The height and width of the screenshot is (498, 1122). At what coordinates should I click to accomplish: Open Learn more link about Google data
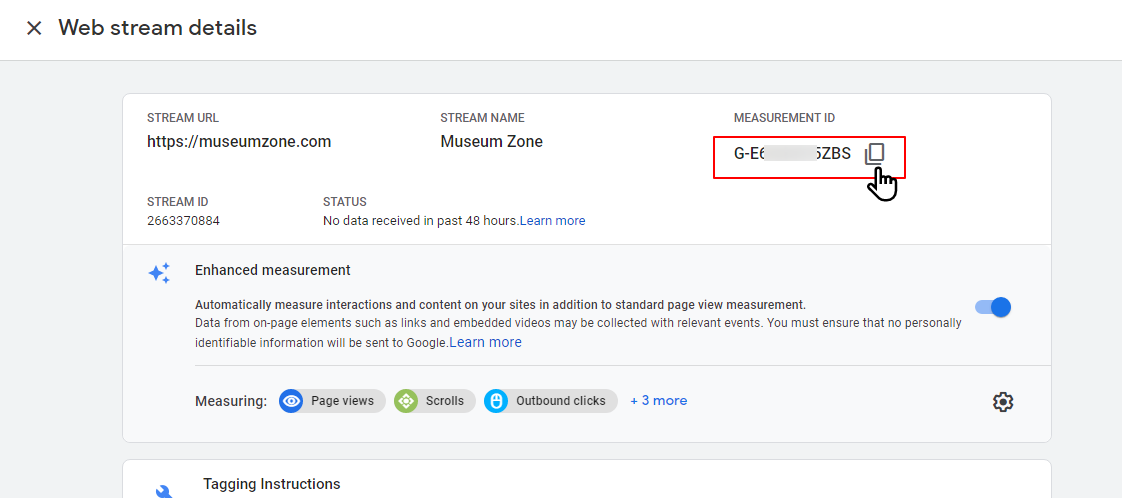(485, 342)
